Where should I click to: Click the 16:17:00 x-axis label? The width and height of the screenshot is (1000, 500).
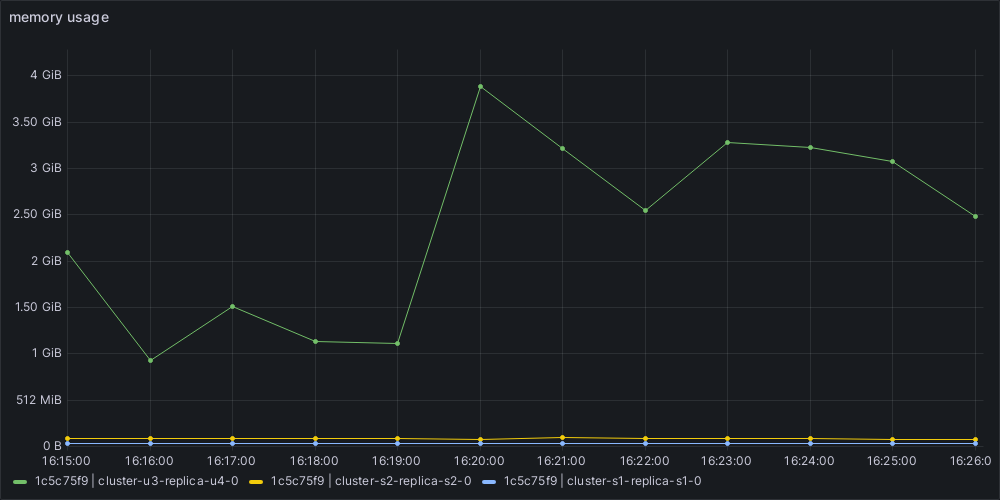point(232,460)
